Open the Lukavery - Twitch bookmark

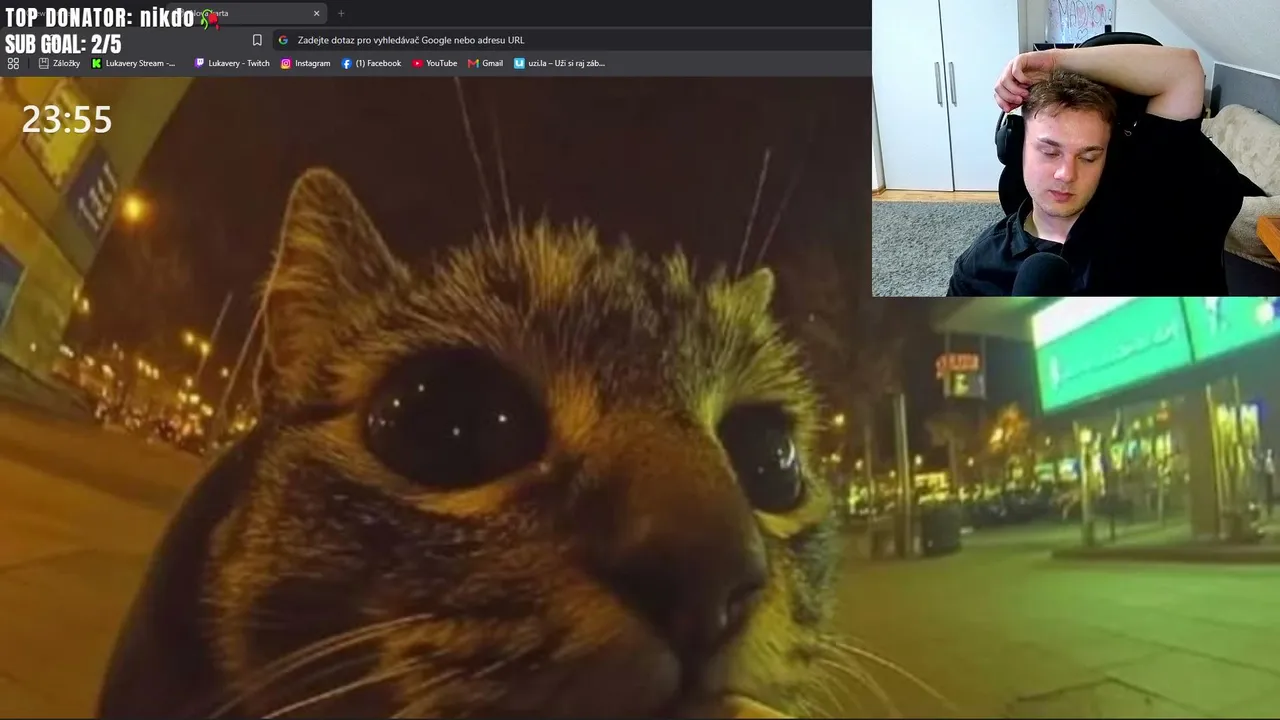pos(232,63)
